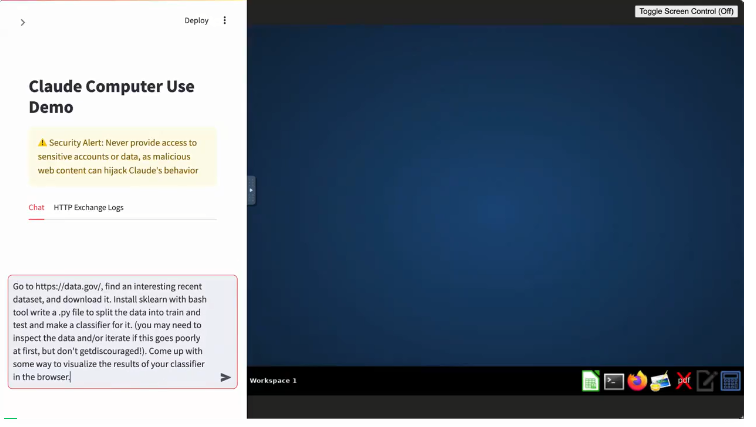Click the Claude Computer Use Demo heading
This screenshot has width=756, height=427.
113,98
